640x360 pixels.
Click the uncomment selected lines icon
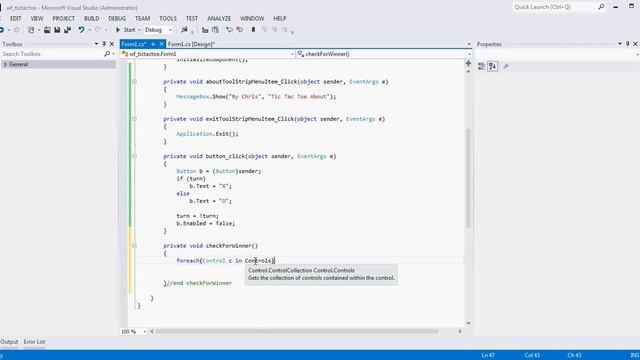click(x=240, y=30)
